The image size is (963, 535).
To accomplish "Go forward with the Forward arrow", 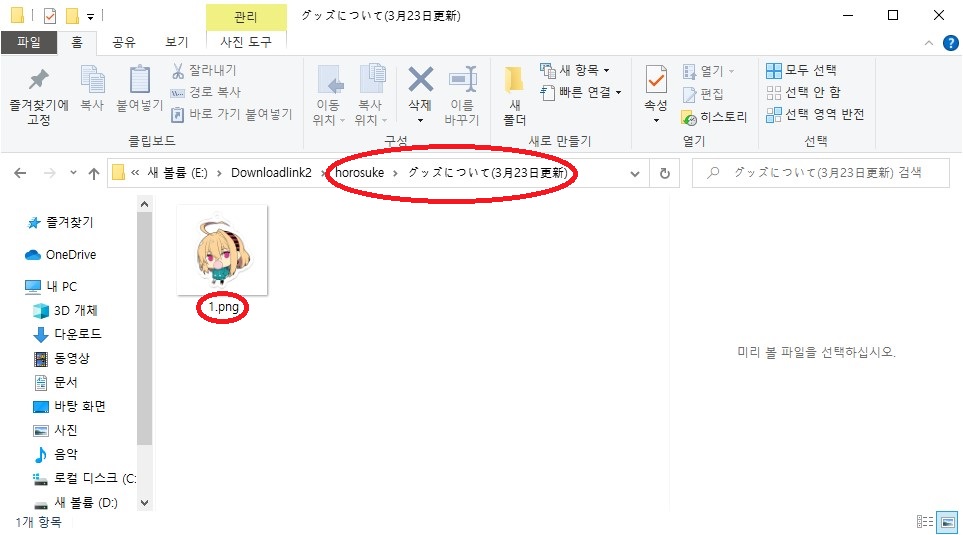I will 50,173.
